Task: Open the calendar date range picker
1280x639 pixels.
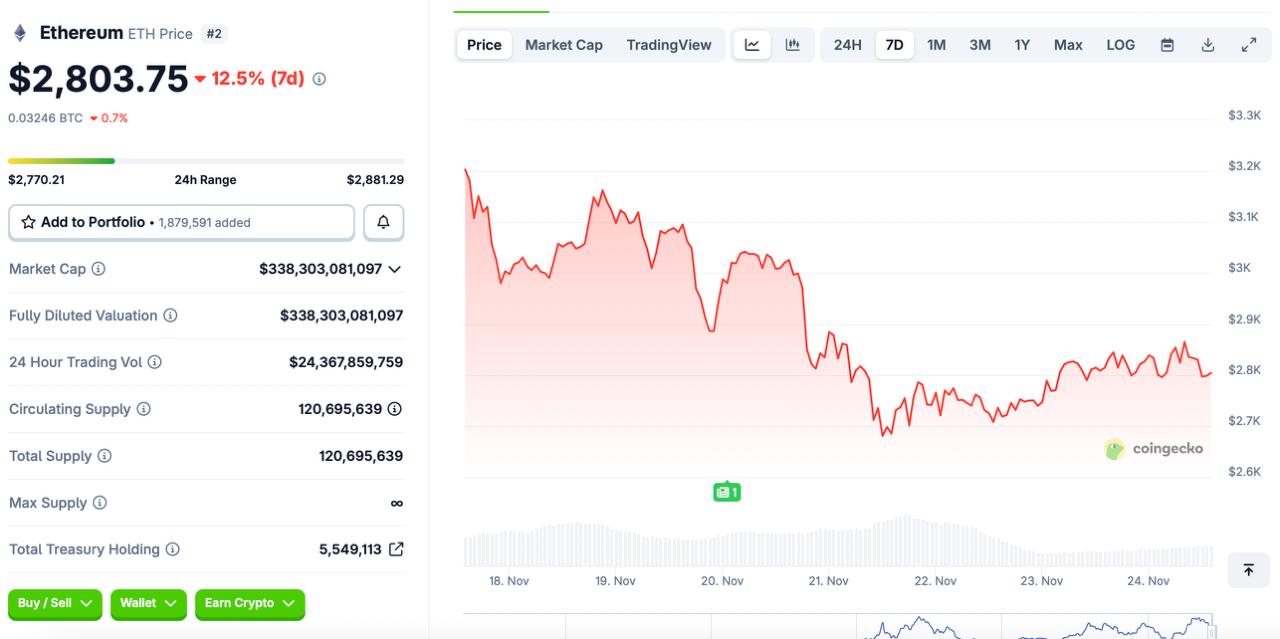Action: click(x=1166, y=44)
